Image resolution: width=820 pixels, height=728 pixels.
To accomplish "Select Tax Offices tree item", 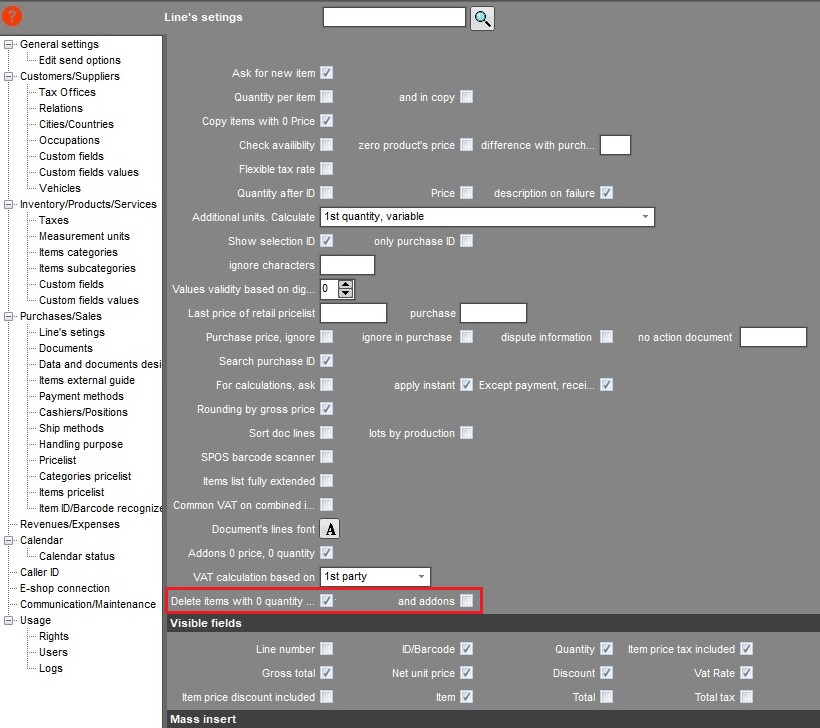I will coord(67,92).
